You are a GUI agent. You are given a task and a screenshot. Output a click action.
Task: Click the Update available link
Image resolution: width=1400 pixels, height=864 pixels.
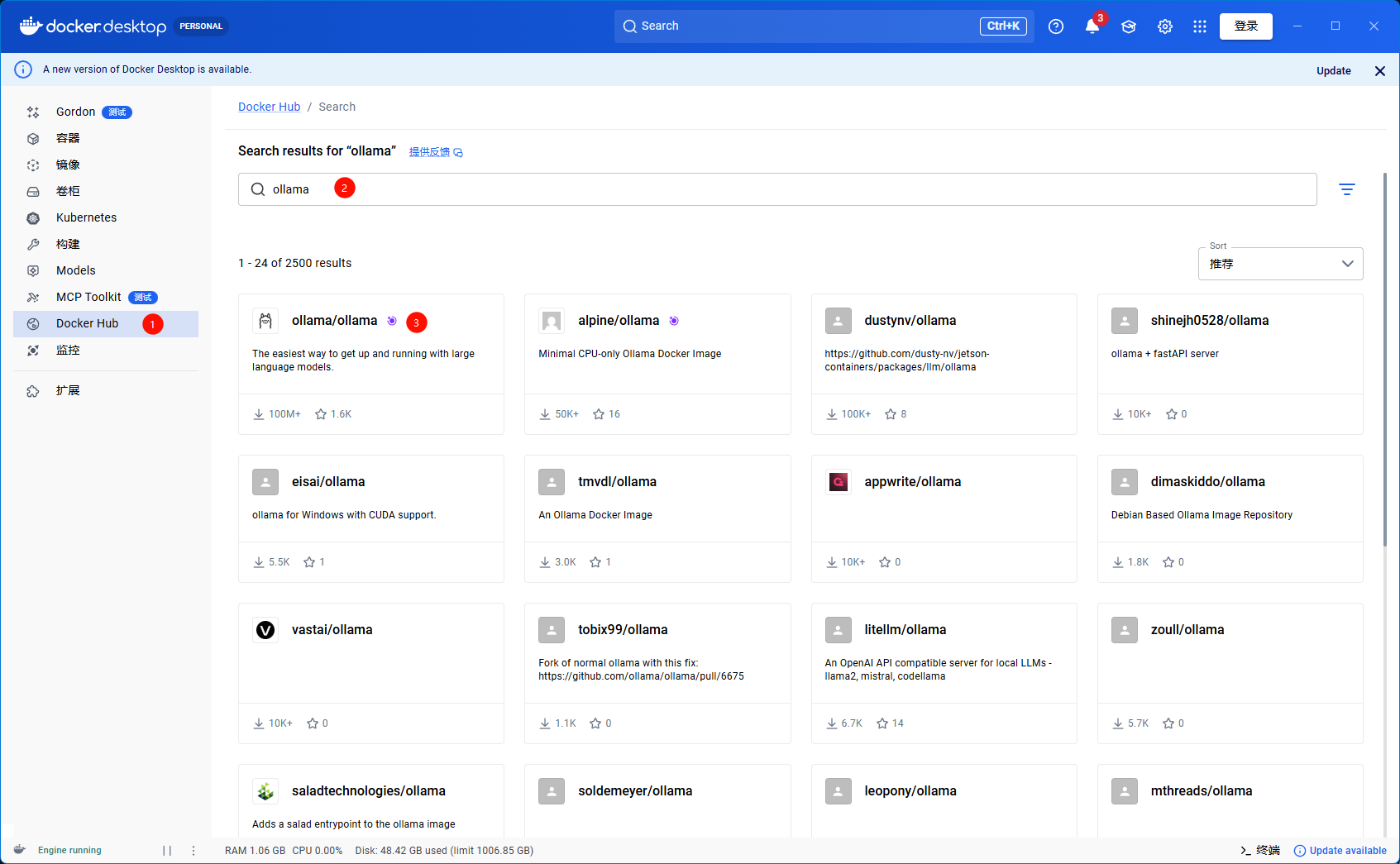pos(1340,851)
